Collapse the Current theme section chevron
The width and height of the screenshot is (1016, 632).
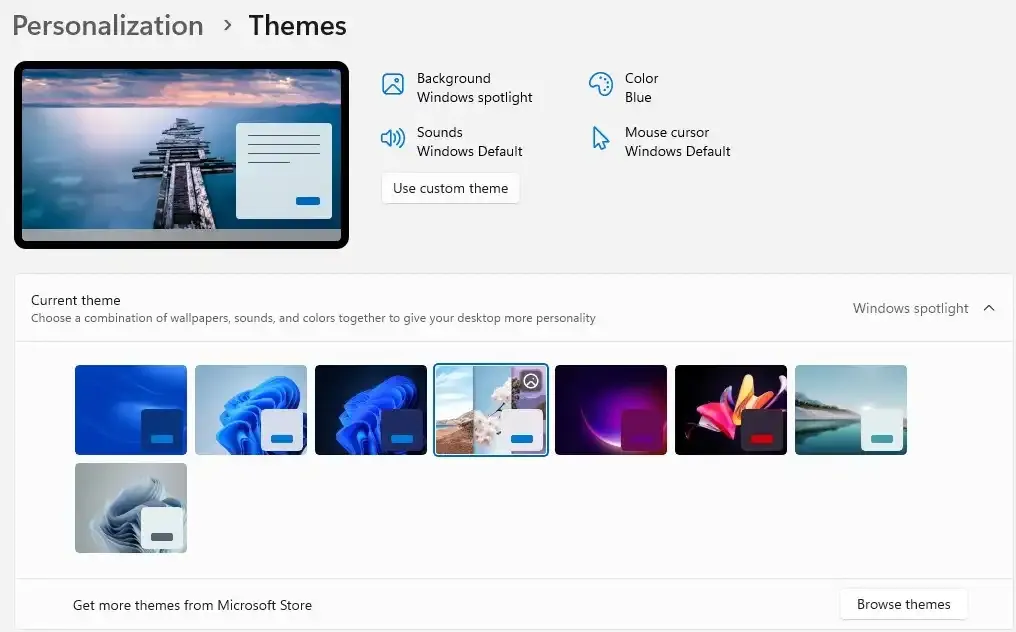pos(989,308)
